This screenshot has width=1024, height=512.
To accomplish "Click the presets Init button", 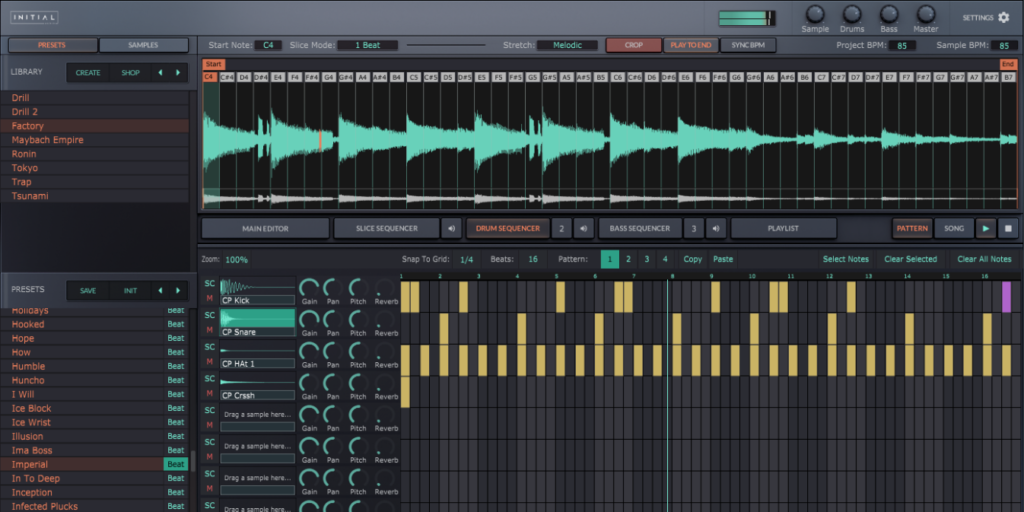I will (x=131, y=291).
